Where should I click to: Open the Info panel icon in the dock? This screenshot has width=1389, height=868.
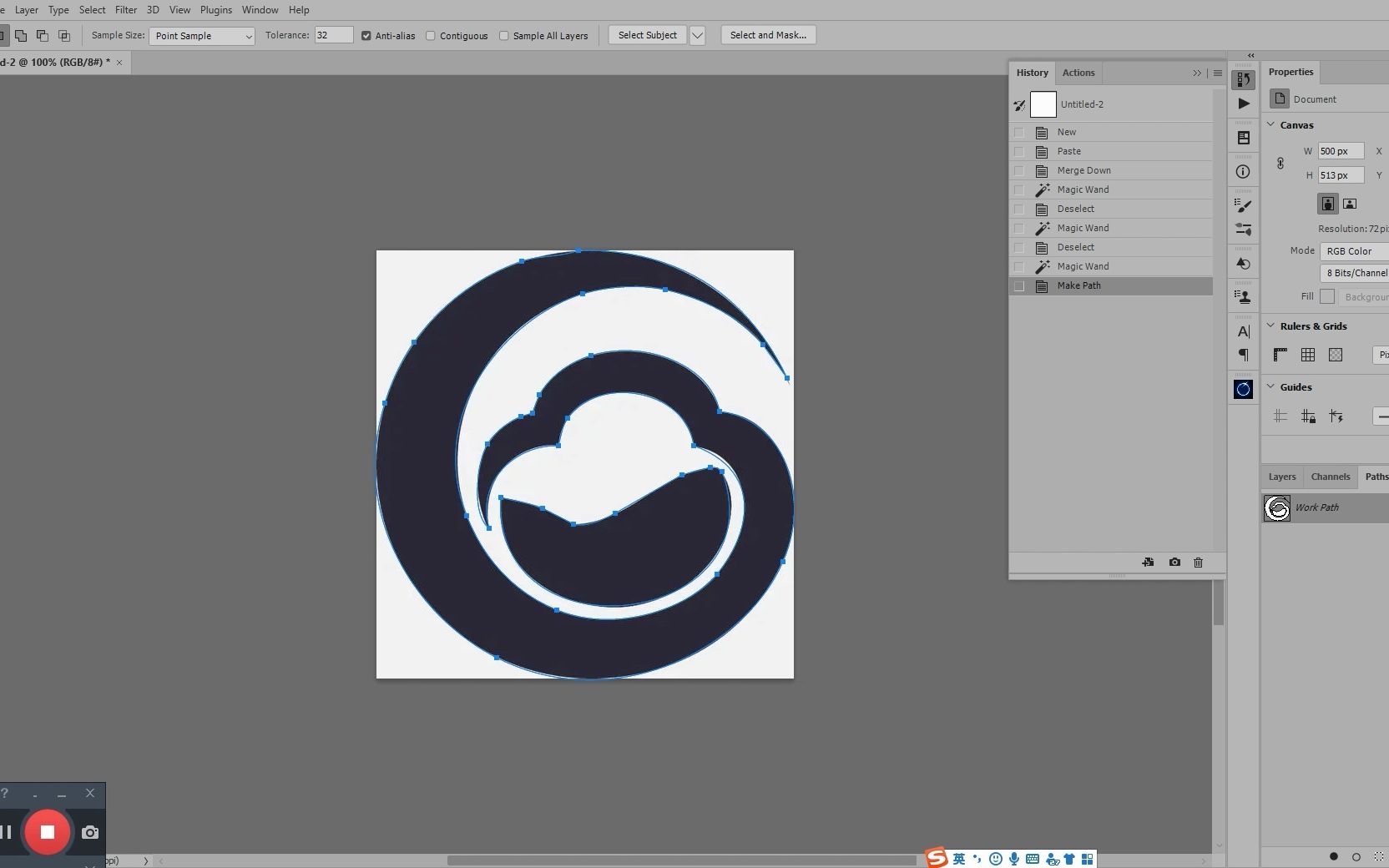(x=1243, y=171)
